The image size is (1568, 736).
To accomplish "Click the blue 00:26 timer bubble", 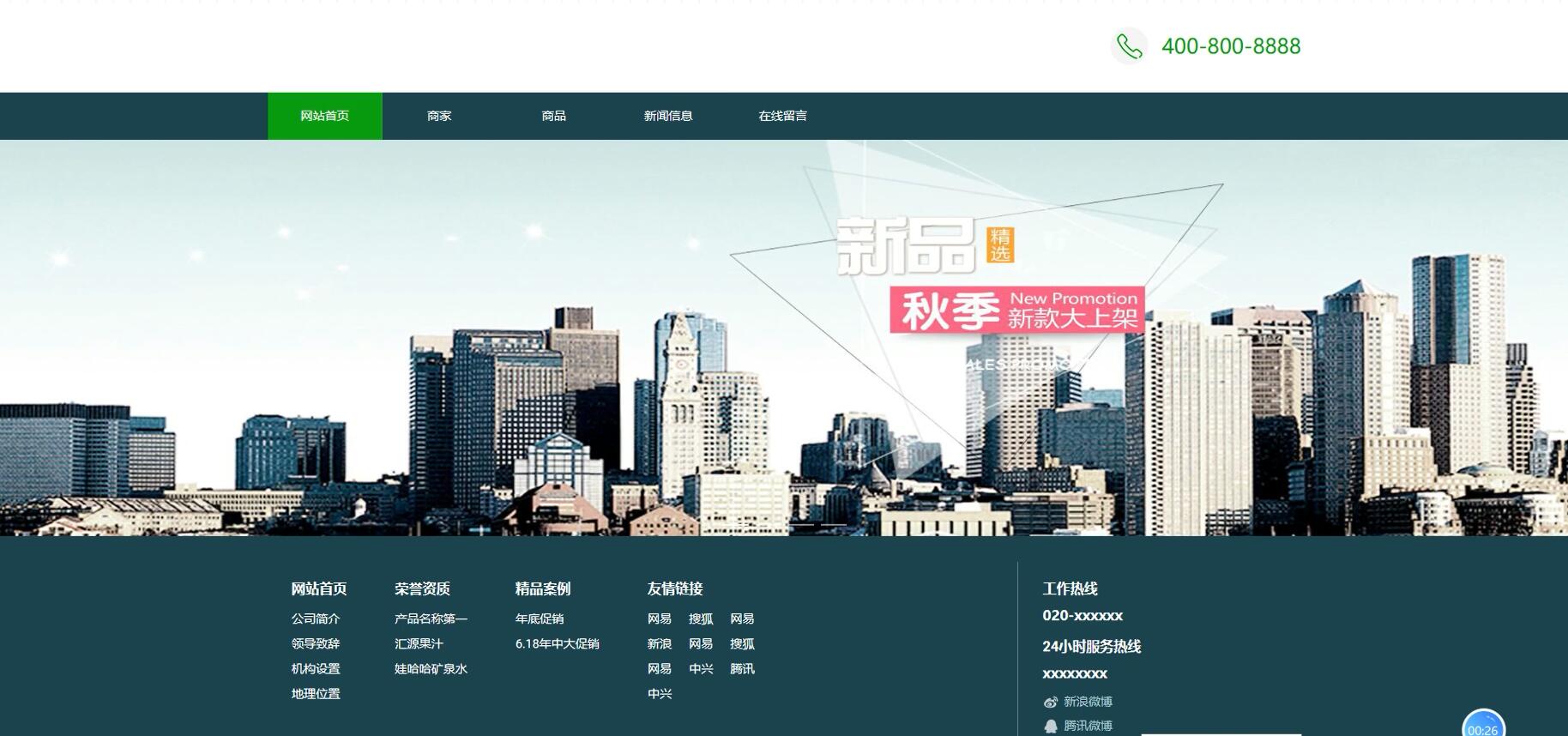I will click(x=1483, y=725).
